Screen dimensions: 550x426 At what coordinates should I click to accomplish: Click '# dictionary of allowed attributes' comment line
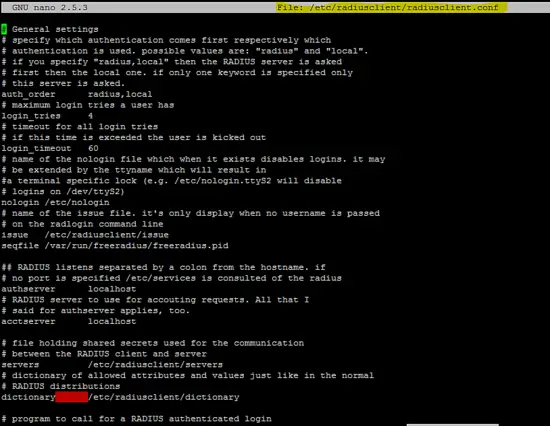[x=188, y=375]
